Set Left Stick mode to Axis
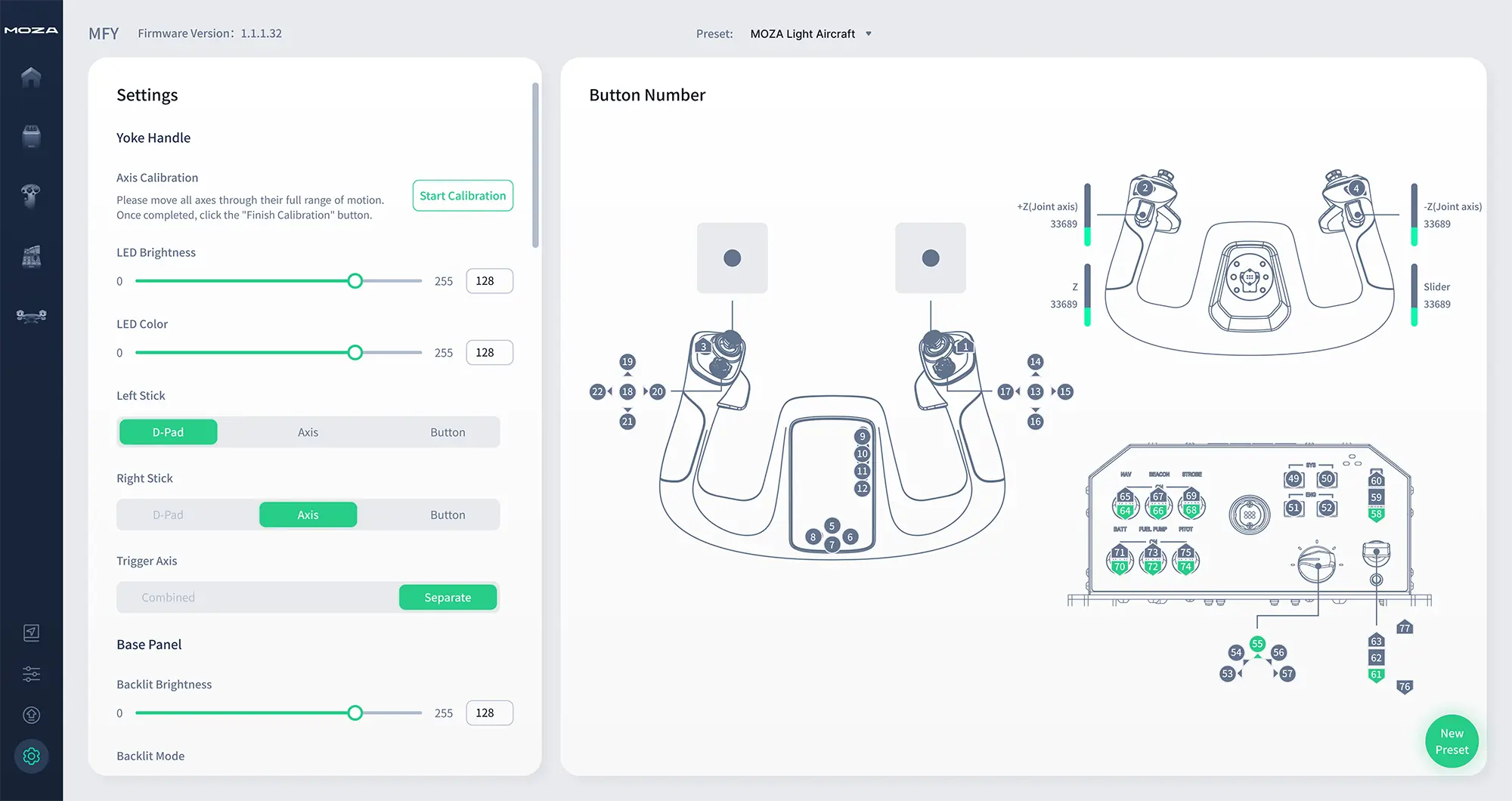Screen dimensions: 1512x801 [x=308, y=432]
